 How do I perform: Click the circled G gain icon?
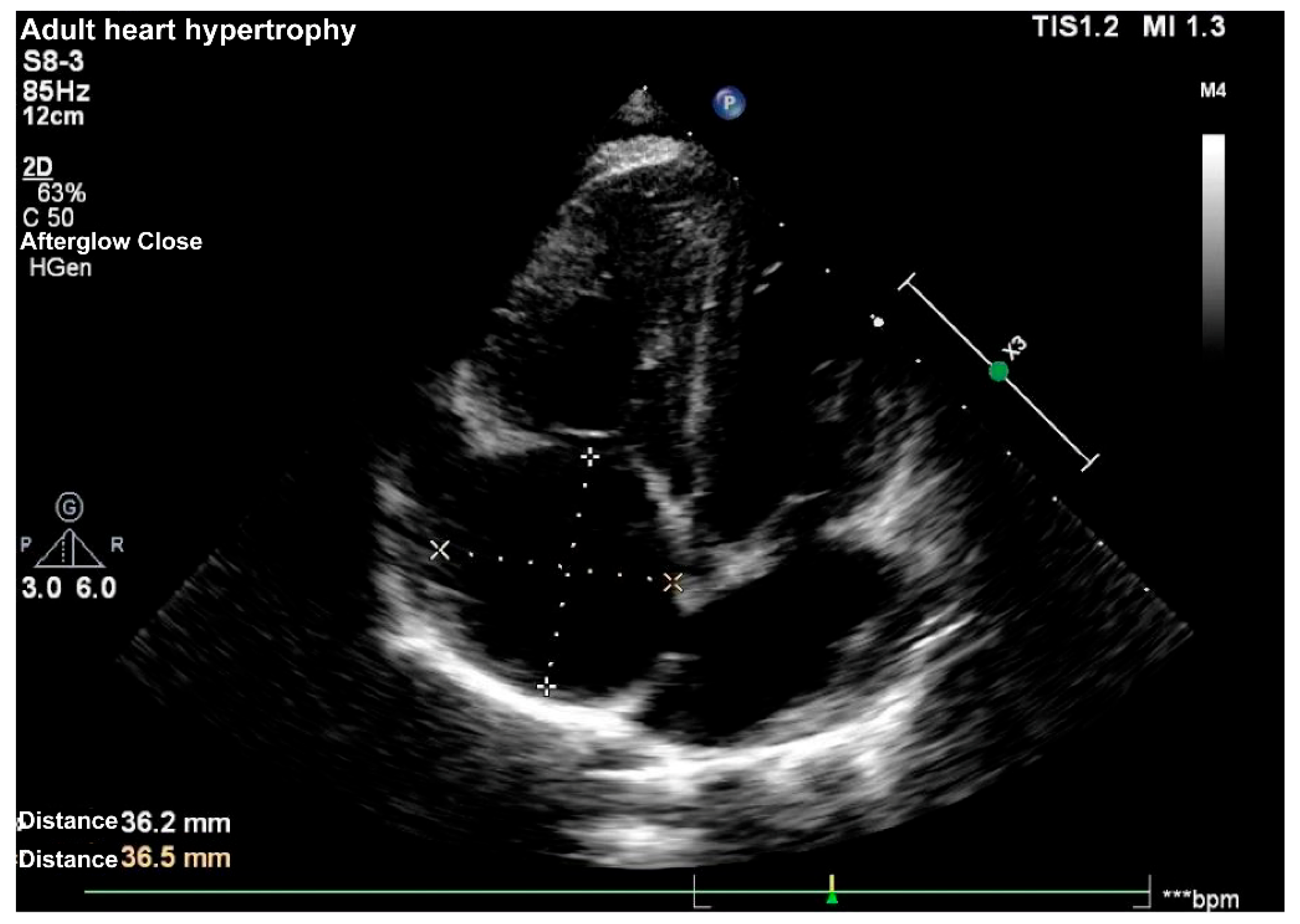pos(69,507)
